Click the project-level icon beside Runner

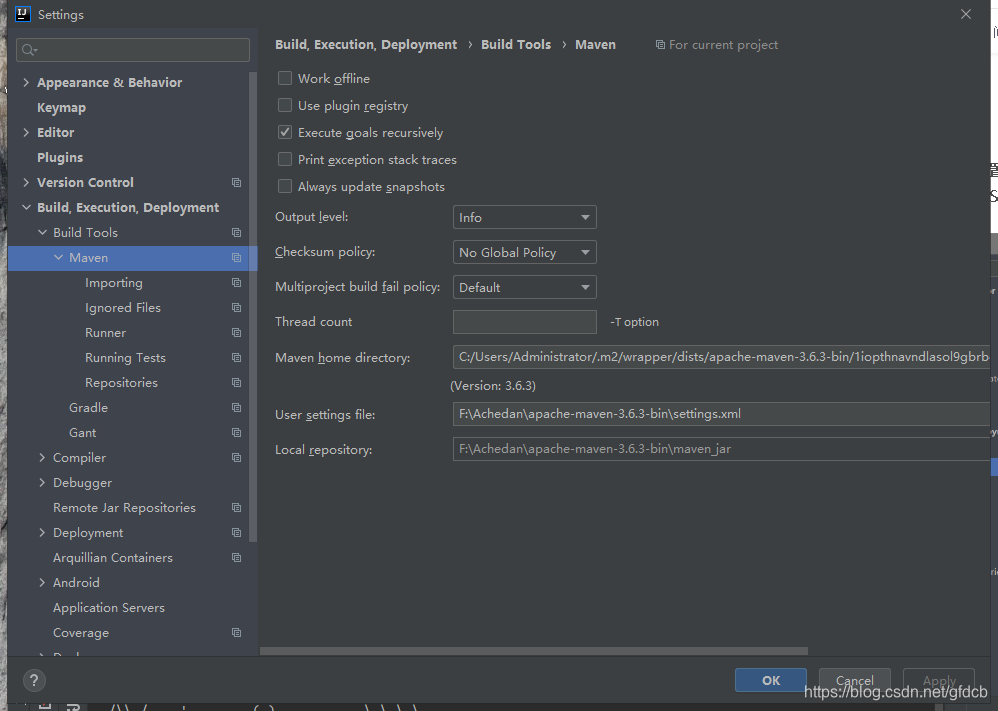point(237,333)
